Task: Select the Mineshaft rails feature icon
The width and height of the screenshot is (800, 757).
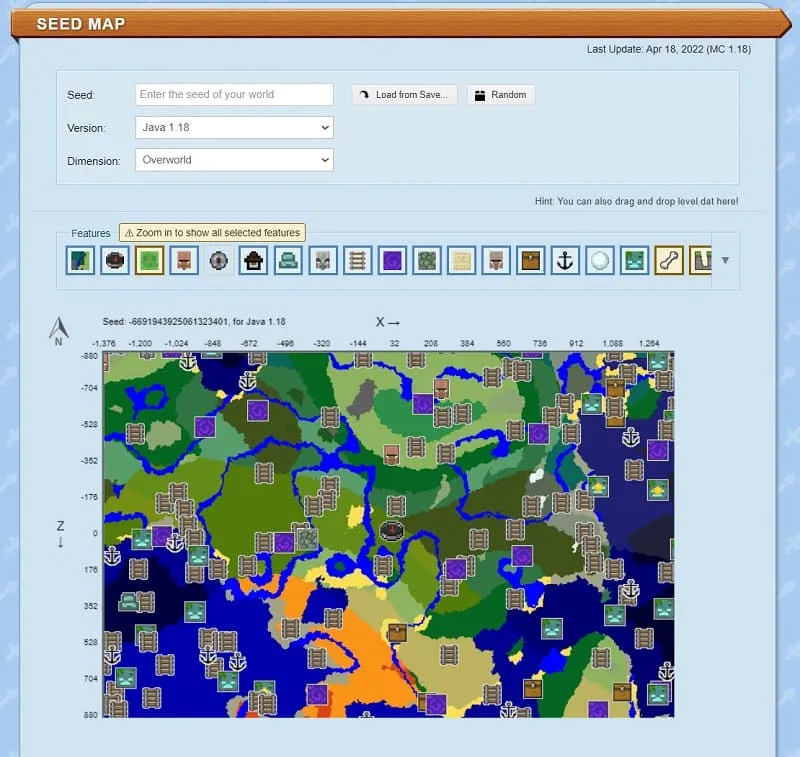Action: [358, 261]
